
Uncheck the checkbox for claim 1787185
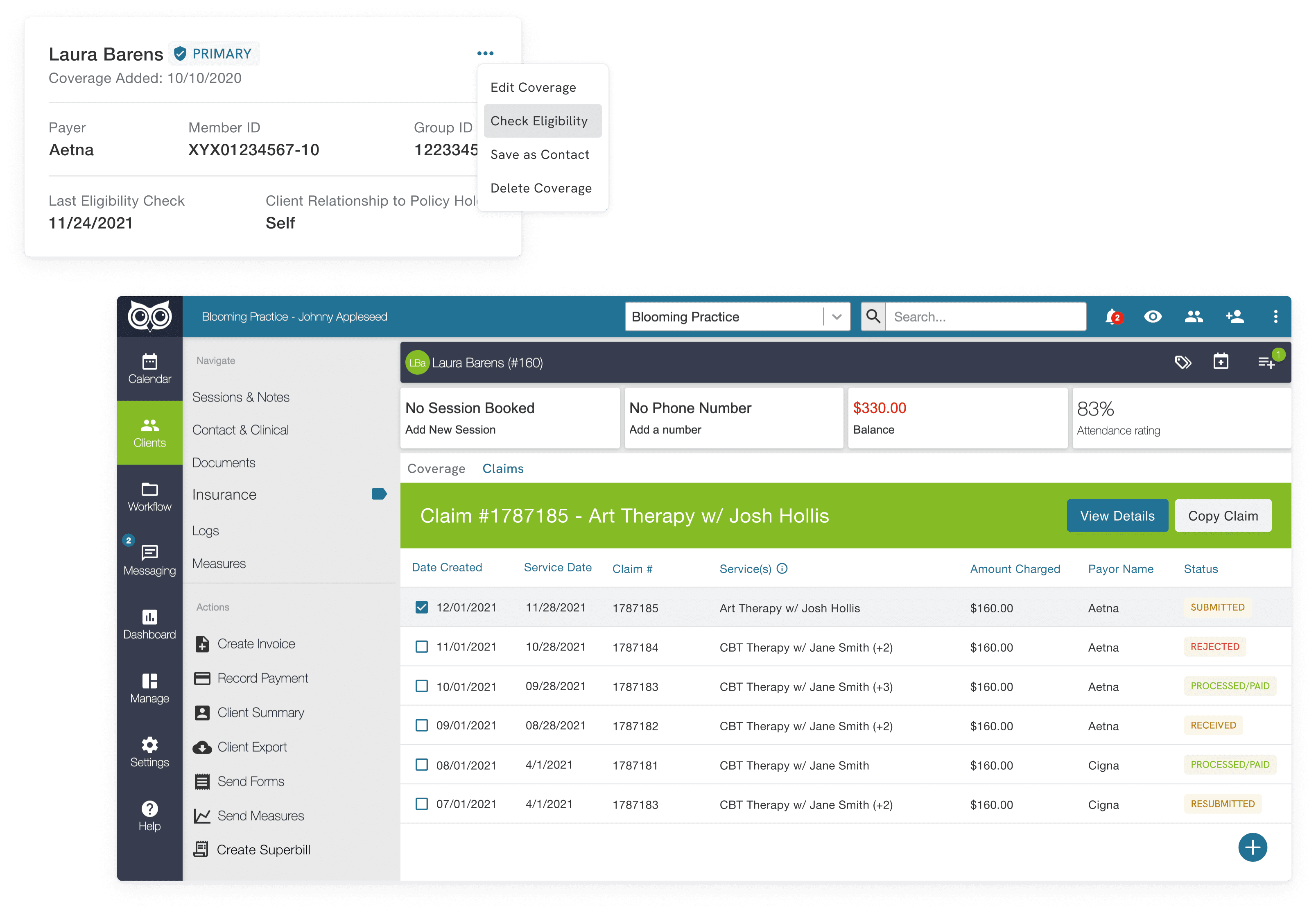[421, 607]
